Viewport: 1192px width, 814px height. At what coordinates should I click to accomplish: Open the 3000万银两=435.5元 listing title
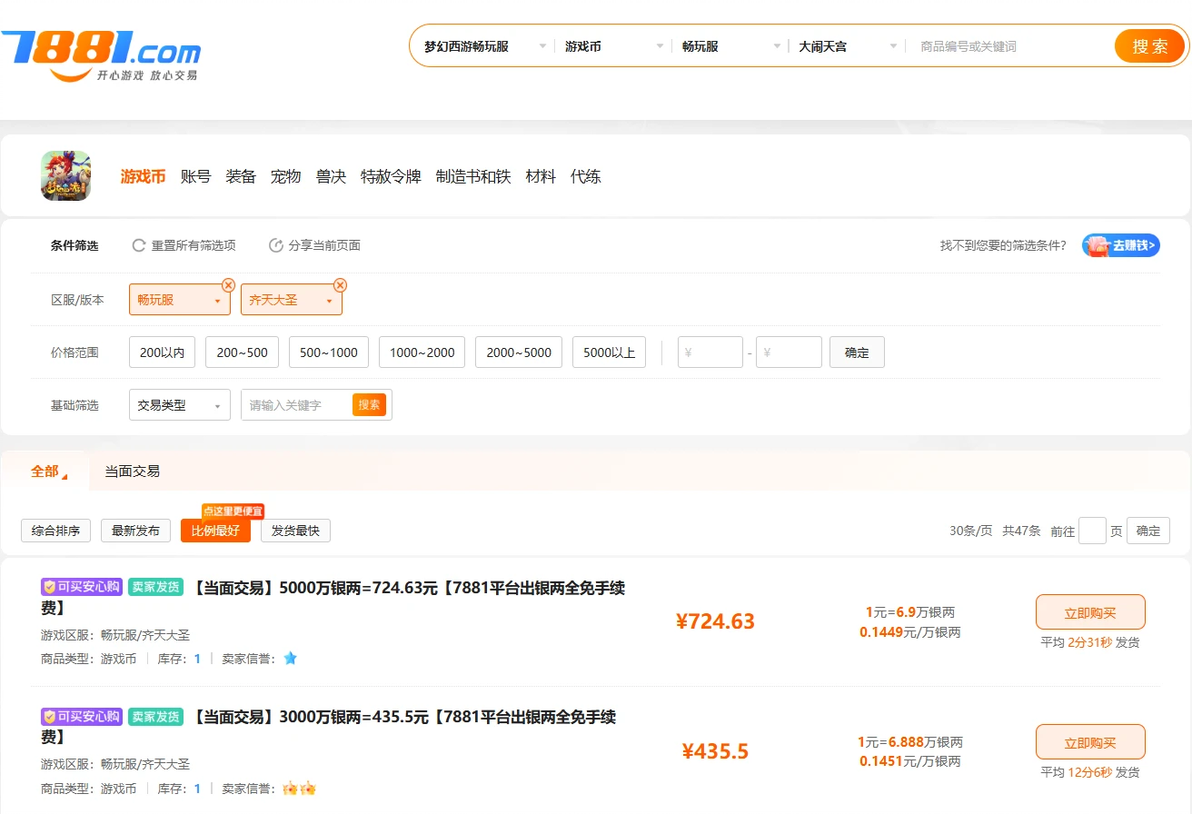click(x=328, y=727)
